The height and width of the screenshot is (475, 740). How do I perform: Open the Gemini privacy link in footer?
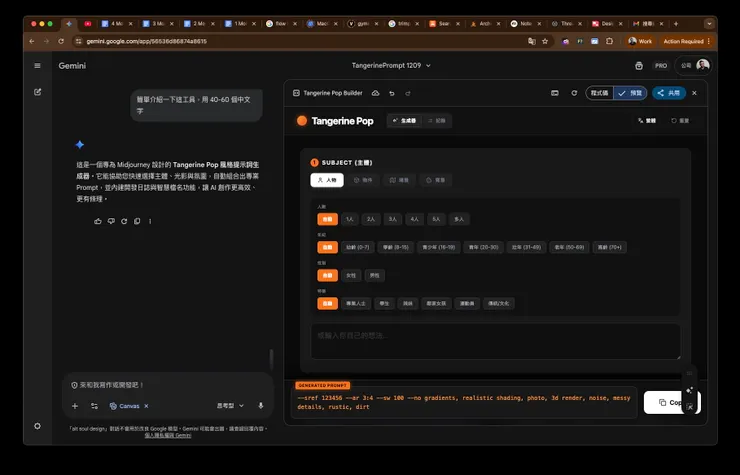pos(168,435)
